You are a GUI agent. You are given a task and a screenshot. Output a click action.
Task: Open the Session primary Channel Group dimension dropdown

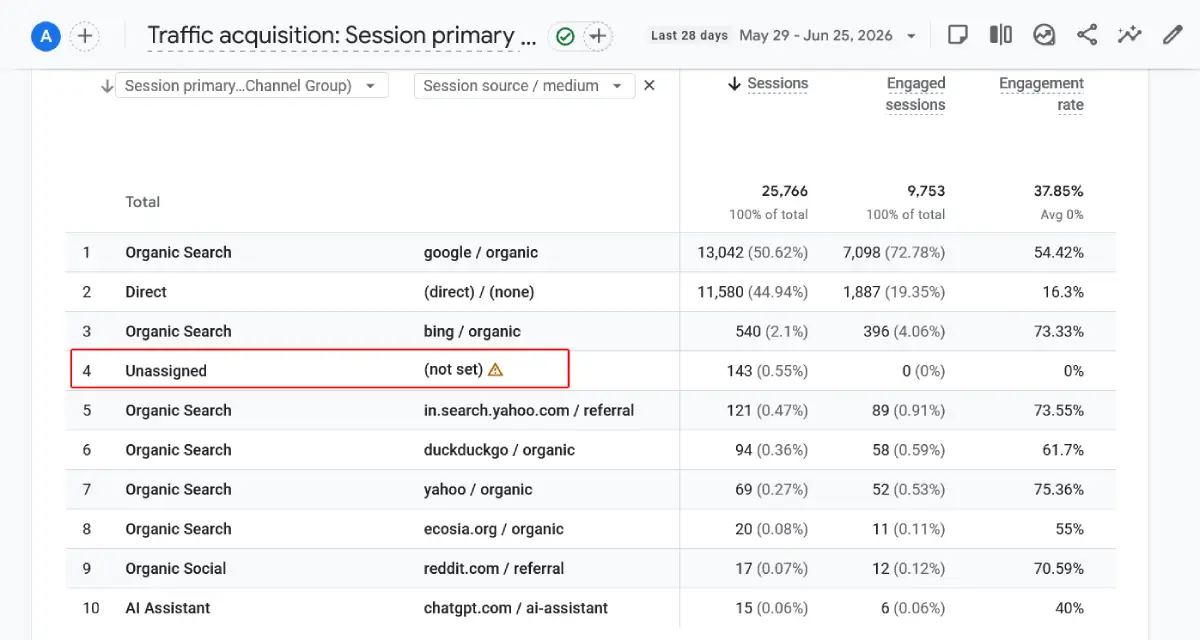[252, 86]
